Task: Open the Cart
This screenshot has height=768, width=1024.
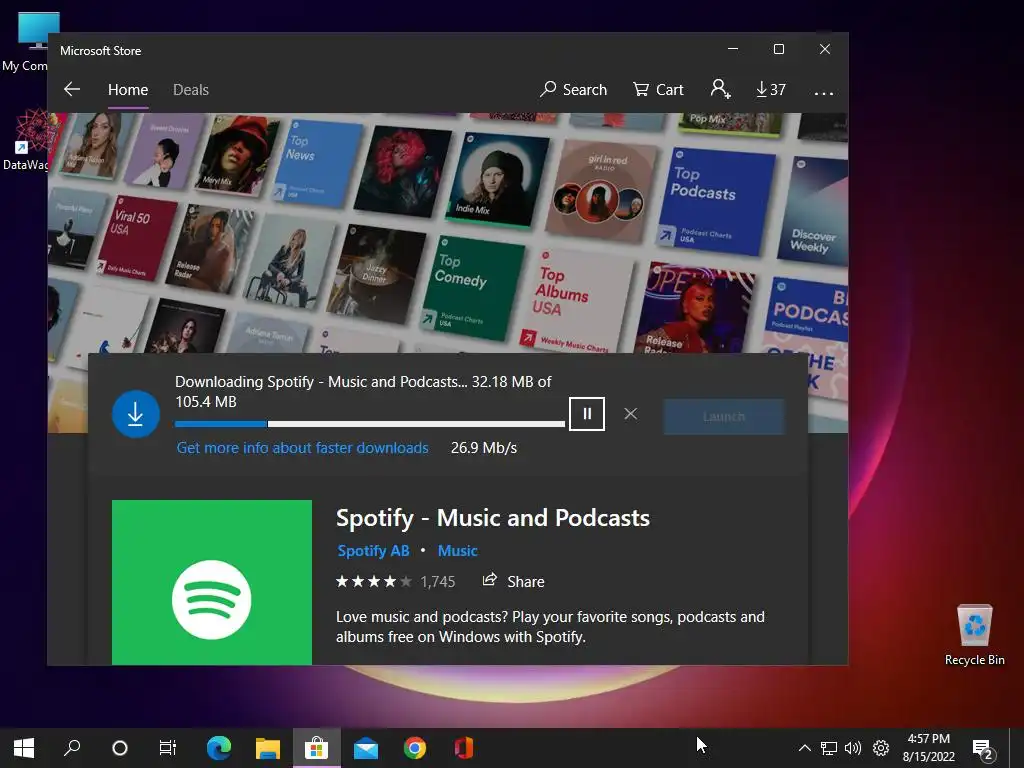Action: [658, 89]
